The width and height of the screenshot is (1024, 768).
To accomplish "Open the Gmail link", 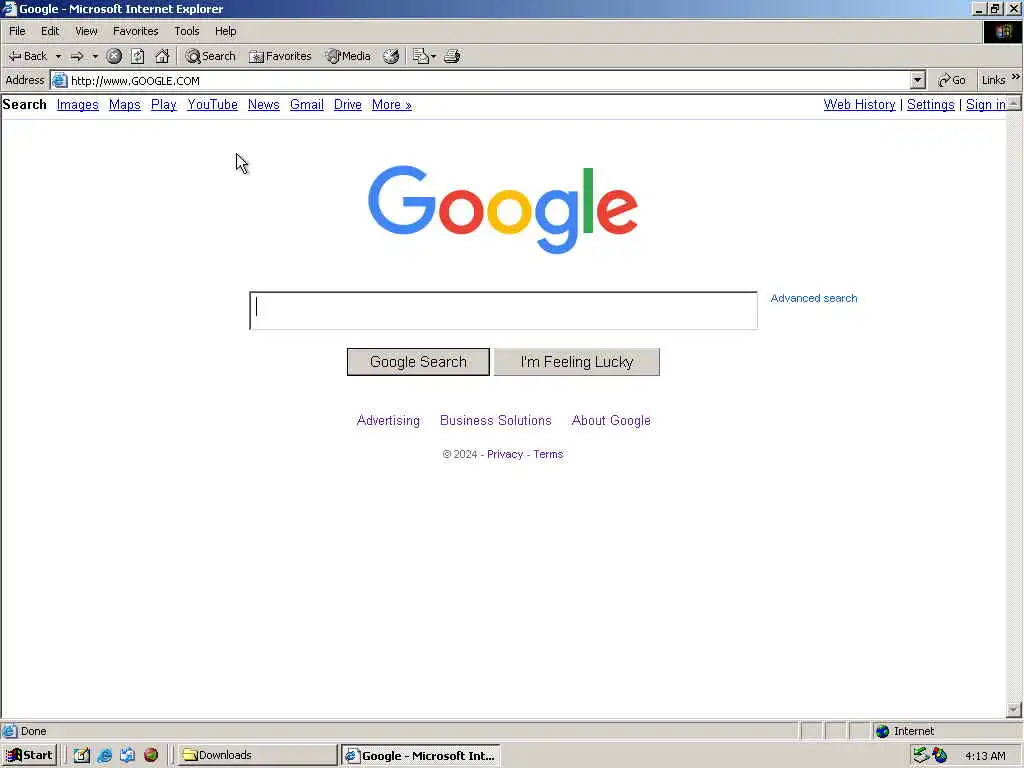I will 307,104.
